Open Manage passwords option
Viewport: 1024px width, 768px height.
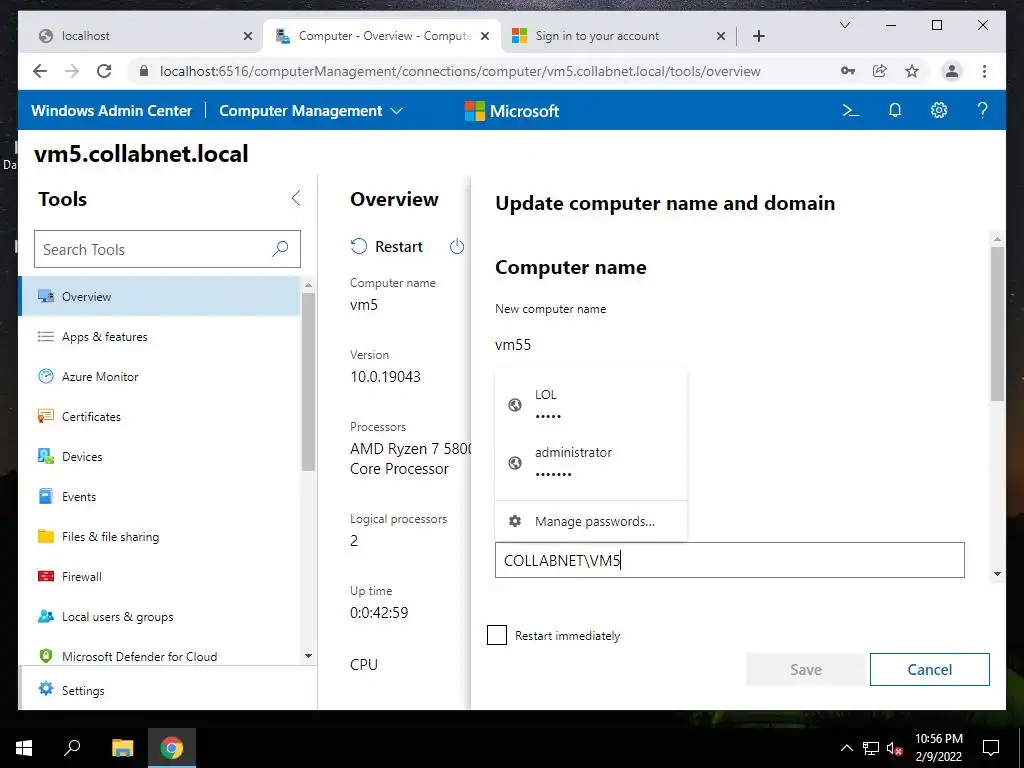coord(591,521)
